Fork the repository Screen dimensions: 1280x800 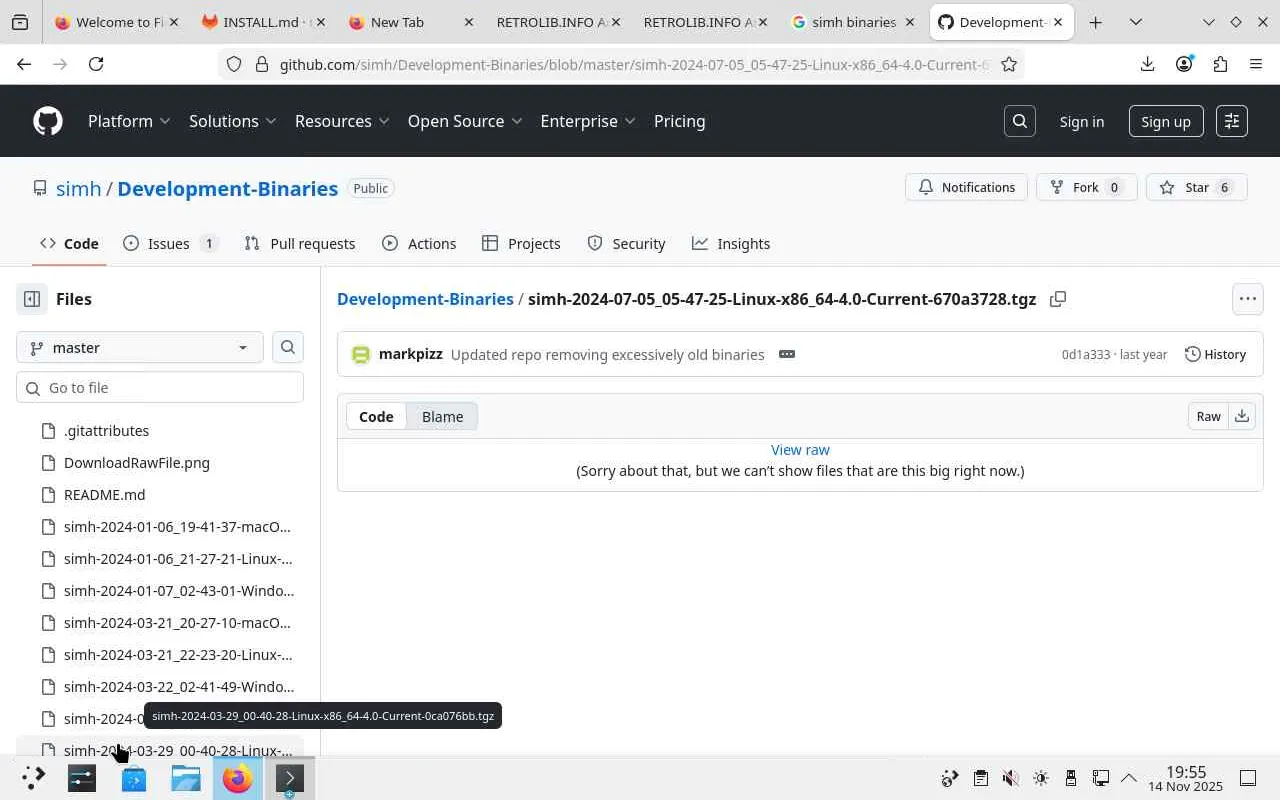tap(1086, 187)
